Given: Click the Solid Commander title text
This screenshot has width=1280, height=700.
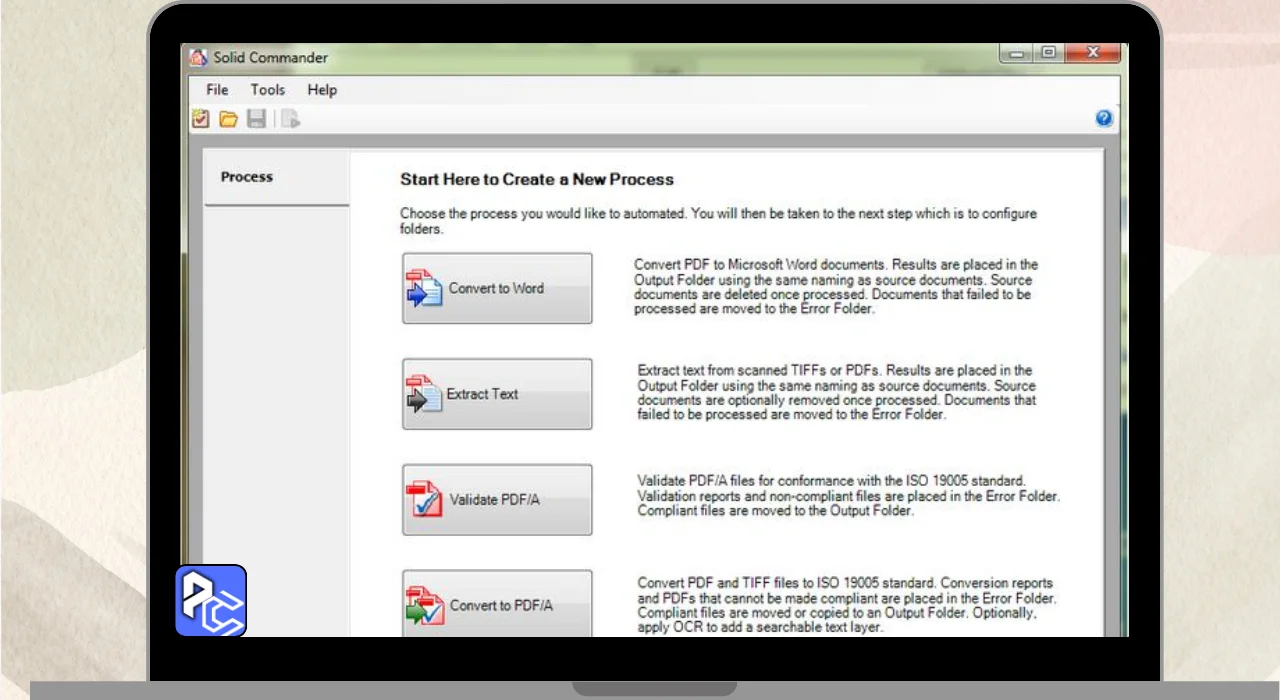Looking at the screenshot, I should 271,58.
